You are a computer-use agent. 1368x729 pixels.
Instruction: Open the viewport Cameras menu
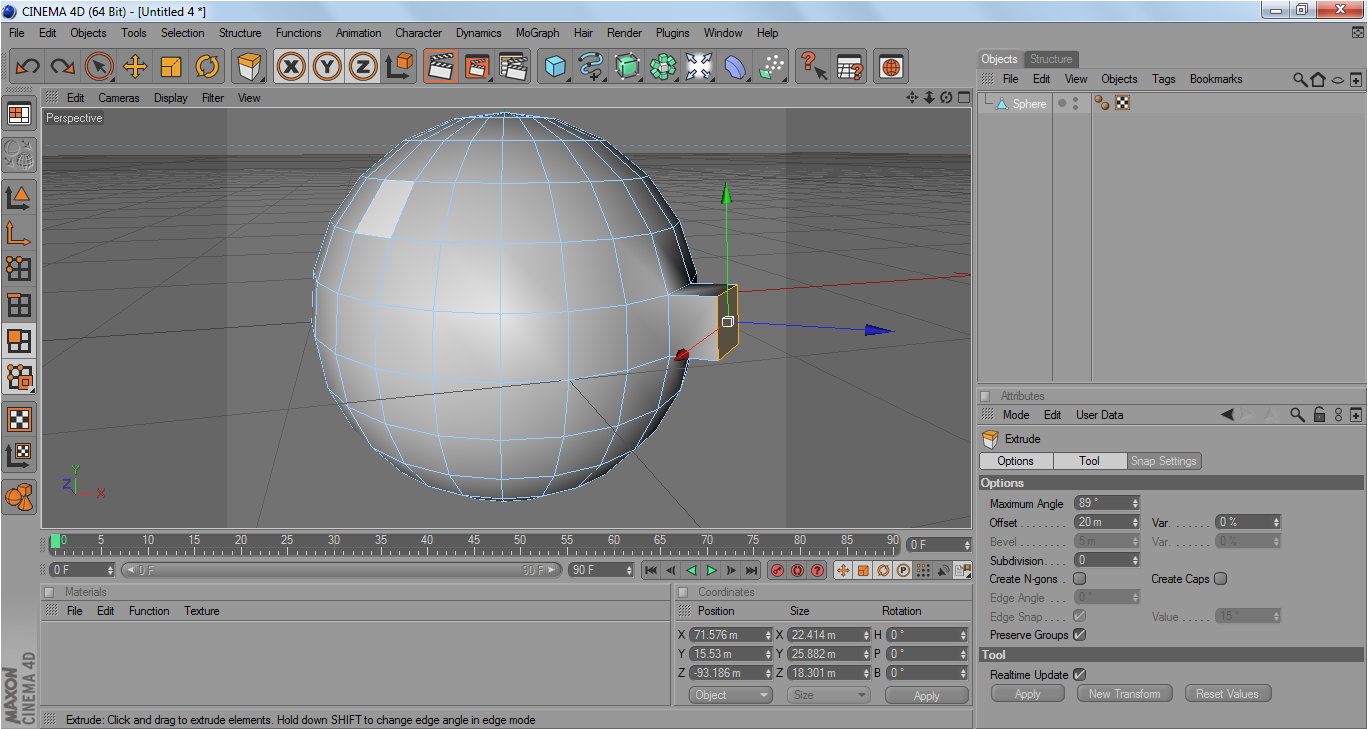119,98
